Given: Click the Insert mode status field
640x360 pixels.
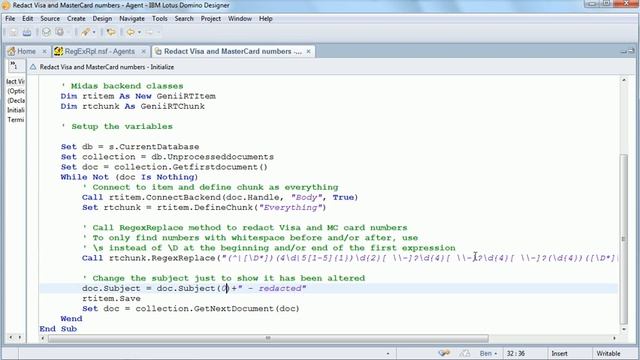Looking at the screenshot, I should tap(559, 353).
